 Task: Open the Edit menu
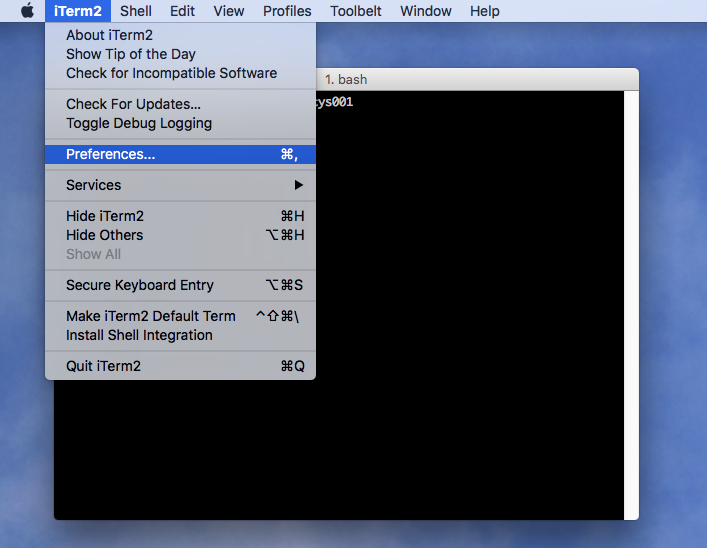tap(182, 11)
